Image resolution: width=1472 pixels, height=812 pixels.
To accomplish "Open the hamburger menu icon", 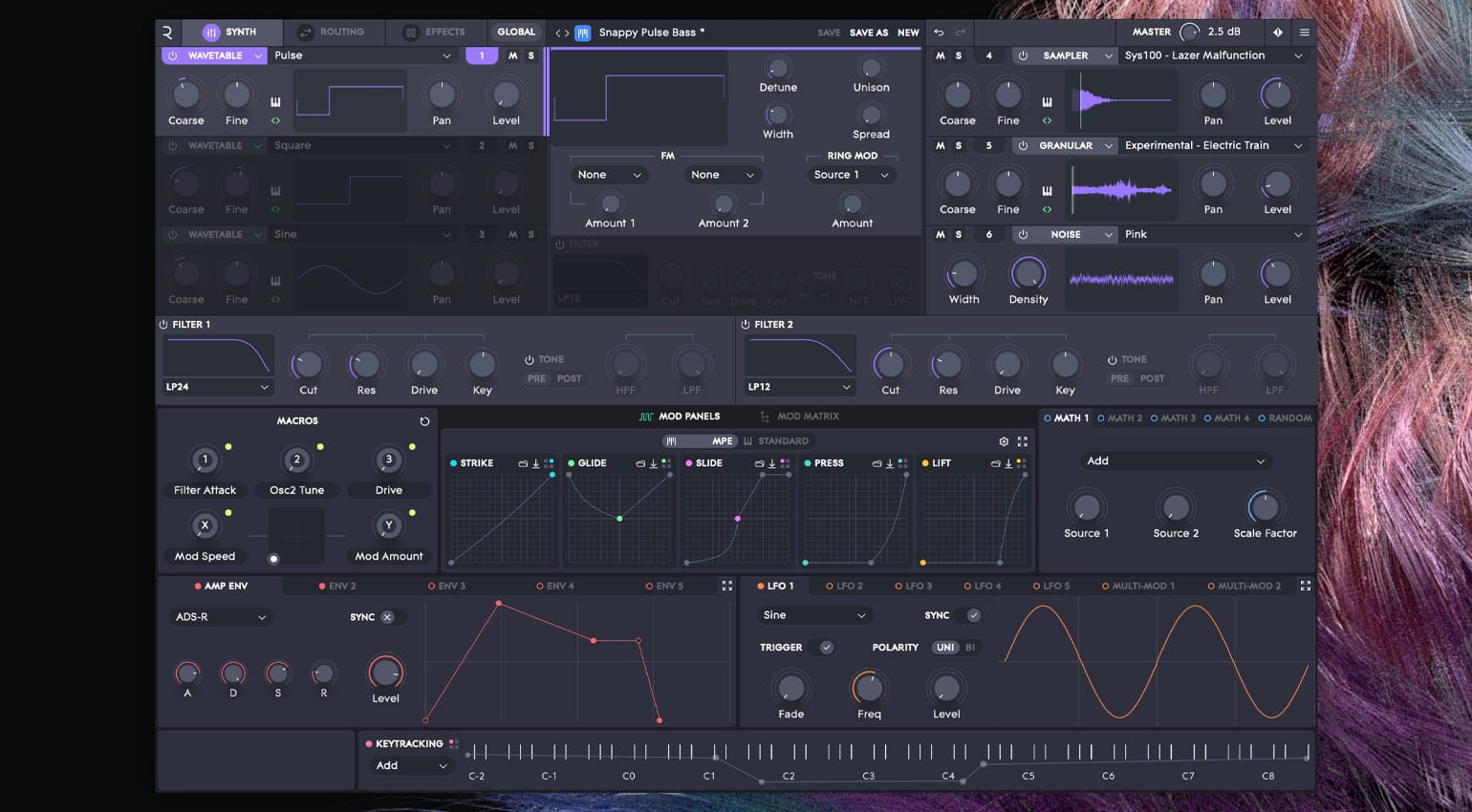I will pos(1305,32).
